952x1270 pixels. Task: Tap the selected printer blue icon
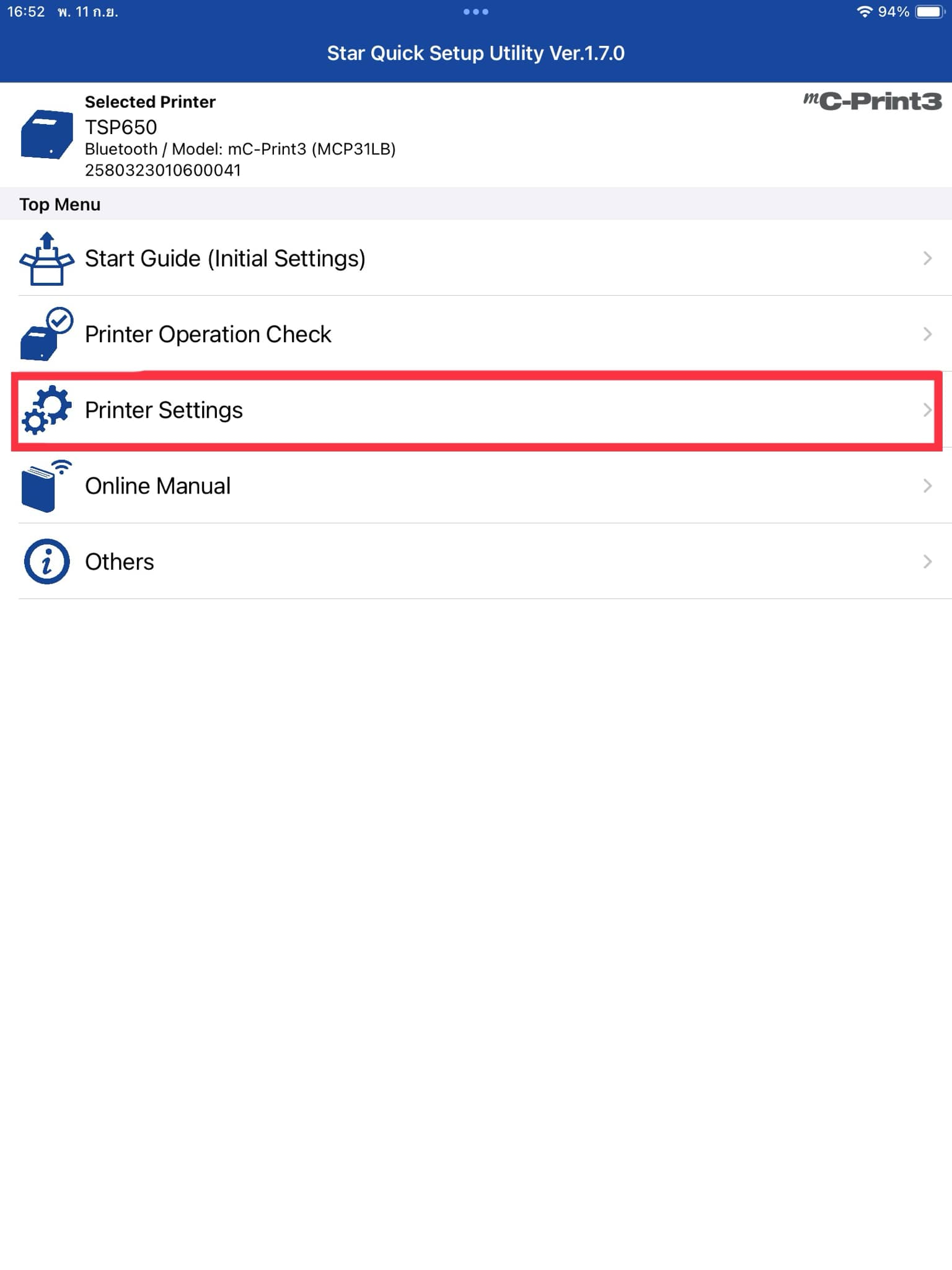(x=46, y=134)
